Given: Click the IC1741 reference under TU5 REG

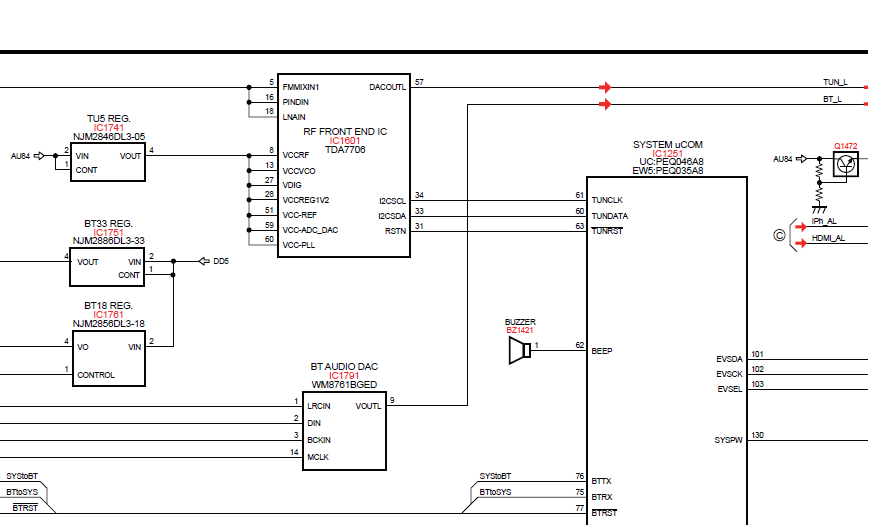Looking at the screenshot, I should (x=109, y=128).
